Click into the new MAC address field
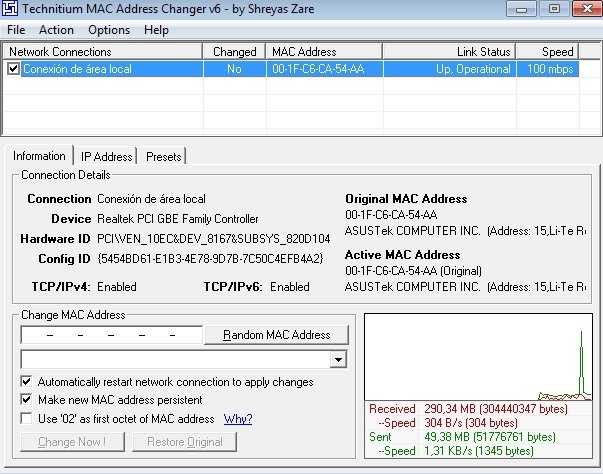This screenshot has width=603, height=474. [112, 335]
